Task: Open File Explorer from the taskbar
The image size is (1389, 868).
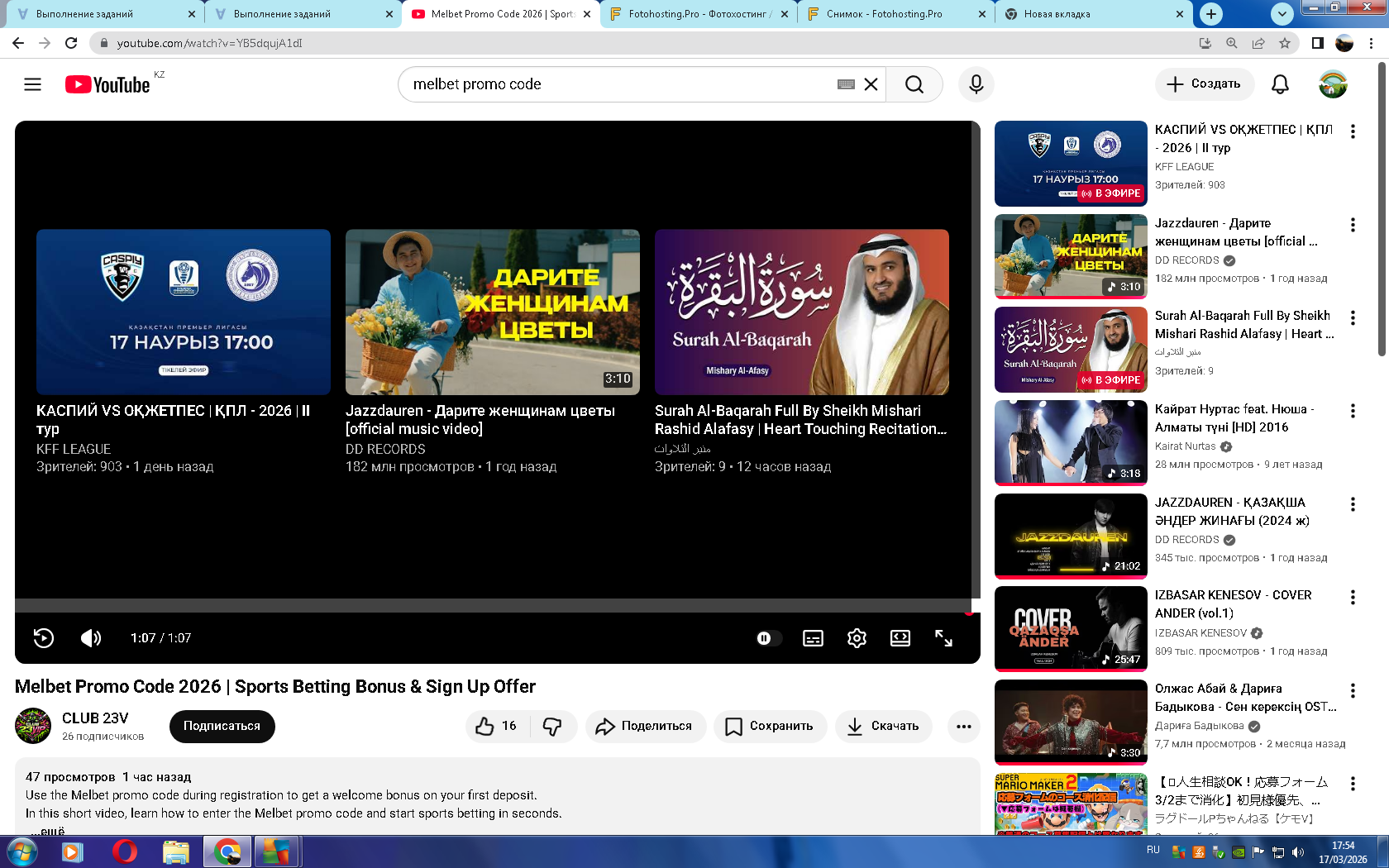Action: coord(176,851)
